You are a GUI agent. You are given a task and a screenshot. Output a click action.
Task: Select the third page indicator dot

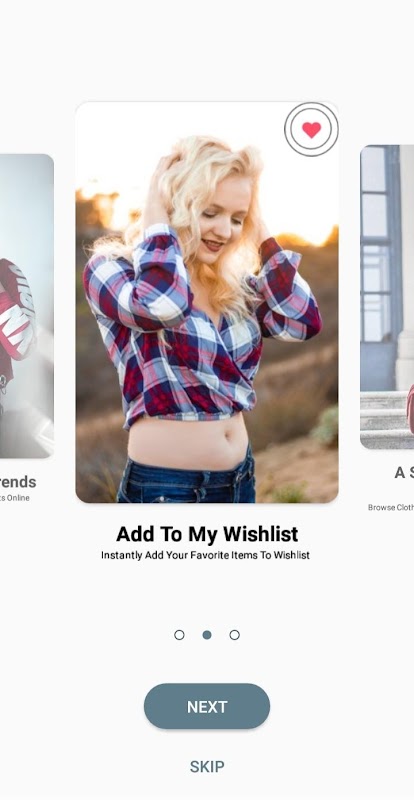click(x=234, y=635)
